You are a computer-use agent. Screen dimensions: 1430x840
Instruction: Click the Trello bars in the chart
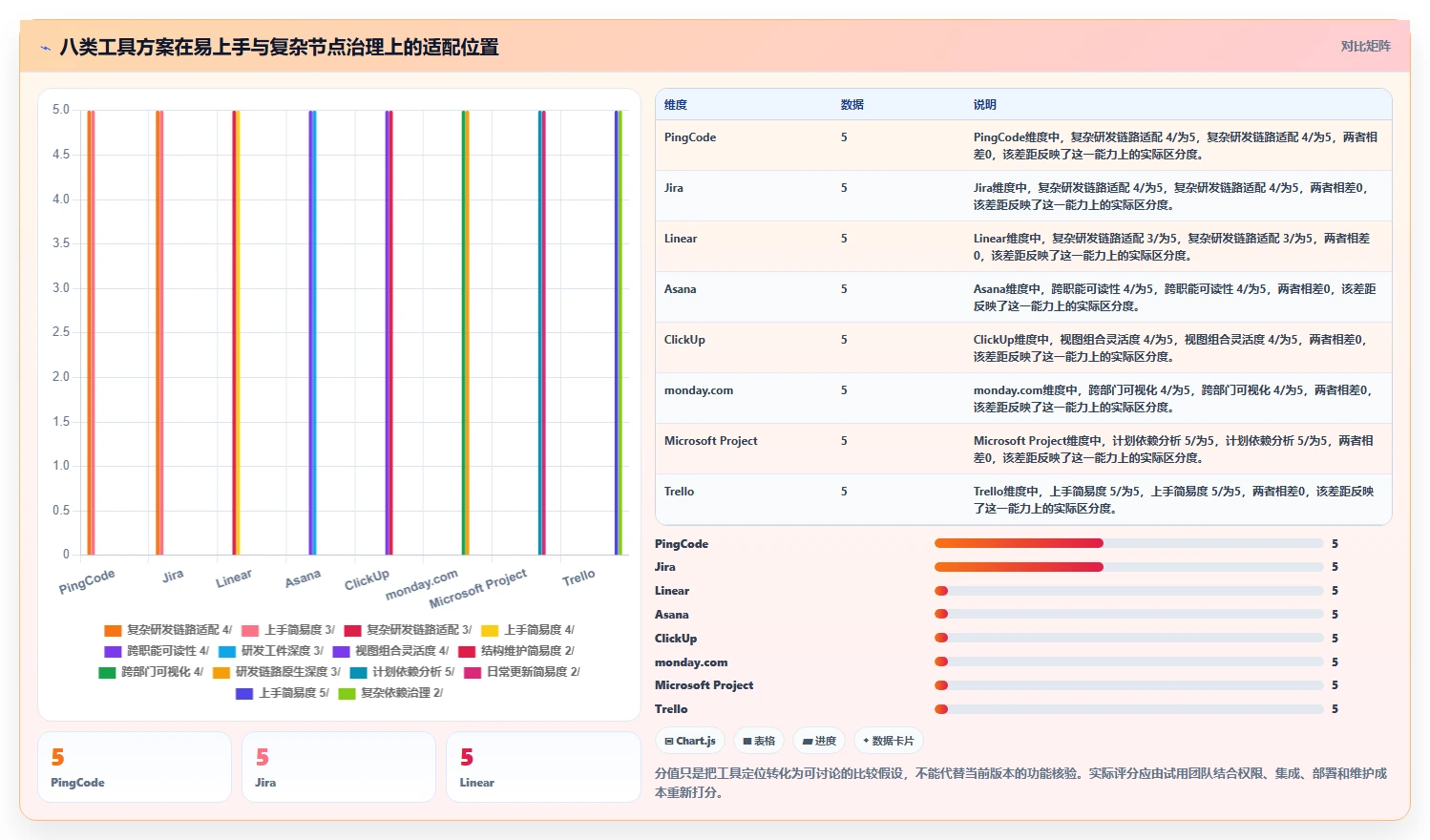pos(618,332)
